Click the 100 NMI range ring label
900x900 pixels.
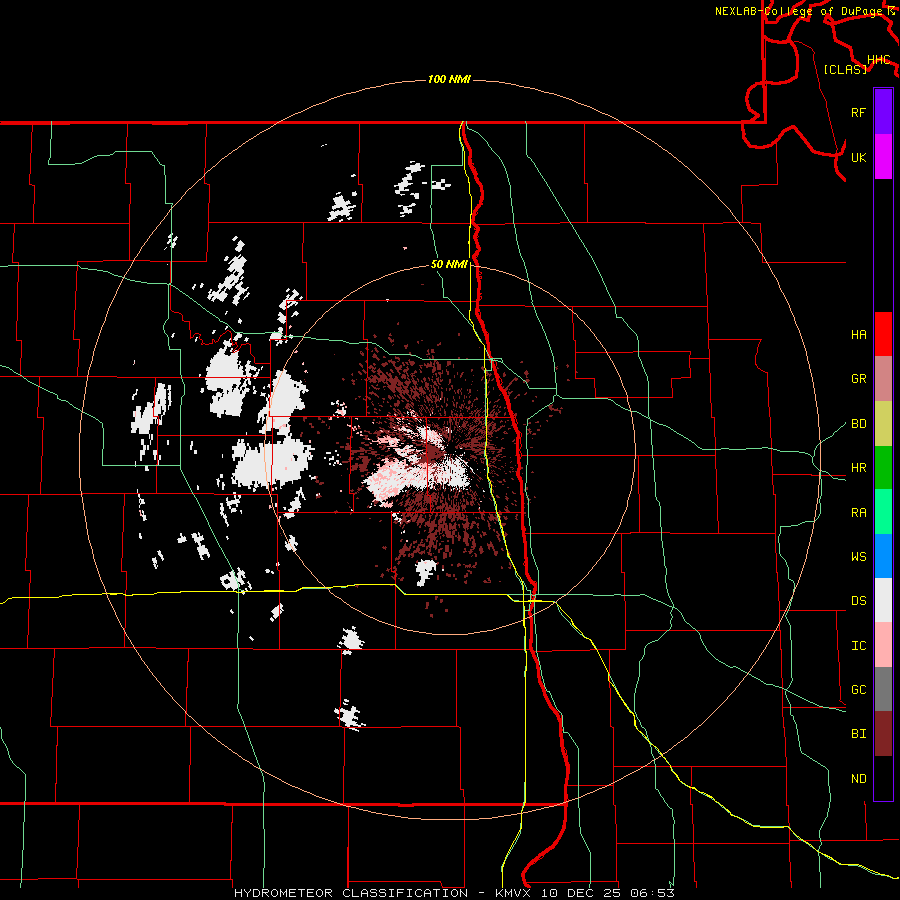449,79
